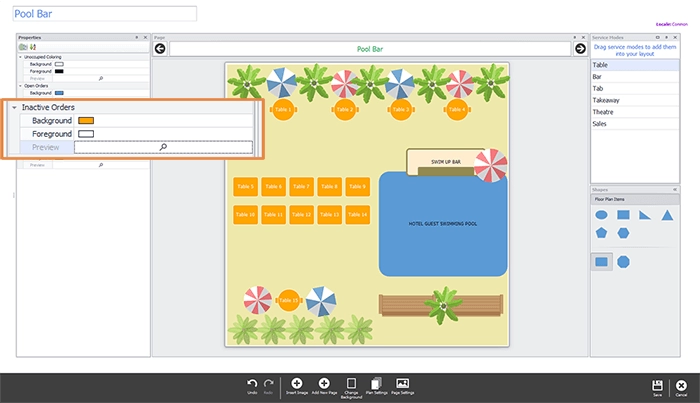
Task: Pin the Properties panel
Action: 137,37
